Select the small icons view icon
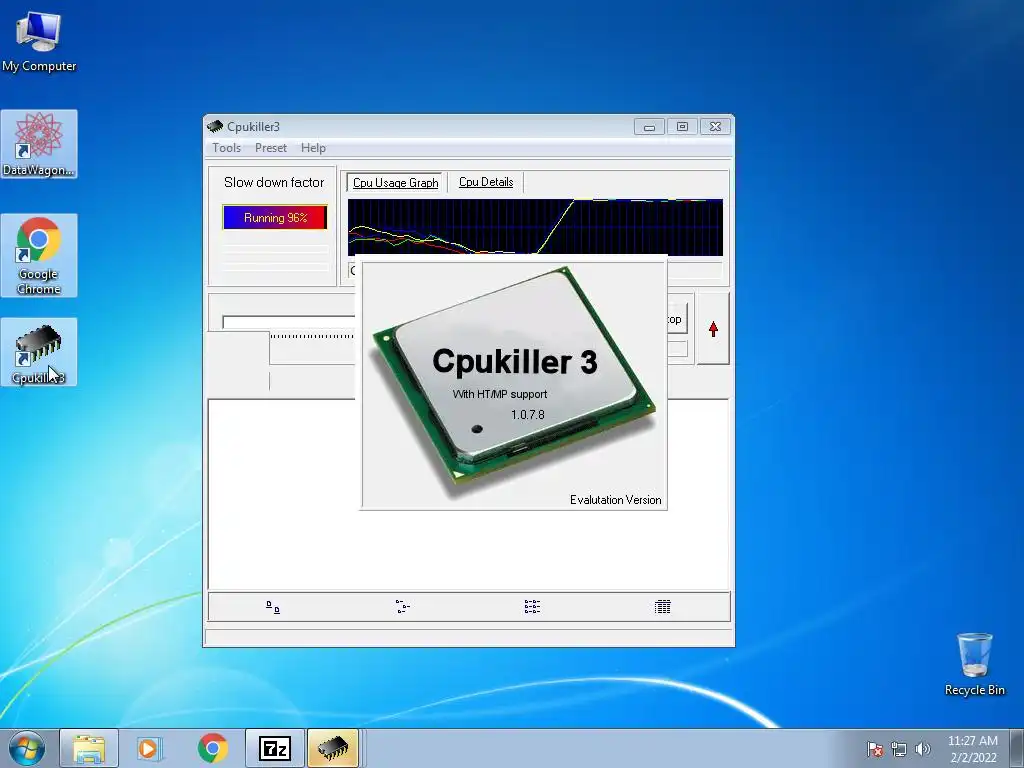The image size is (1024, 768). tap(402, 607)
